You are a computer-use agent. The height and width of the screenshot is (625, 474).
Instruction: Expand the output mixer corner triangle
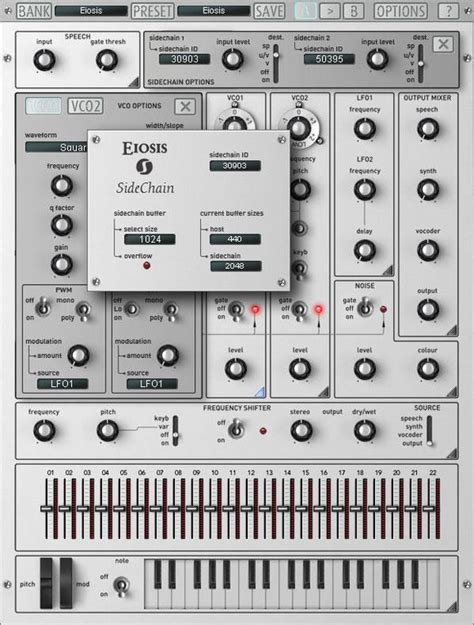coord(452,330)
